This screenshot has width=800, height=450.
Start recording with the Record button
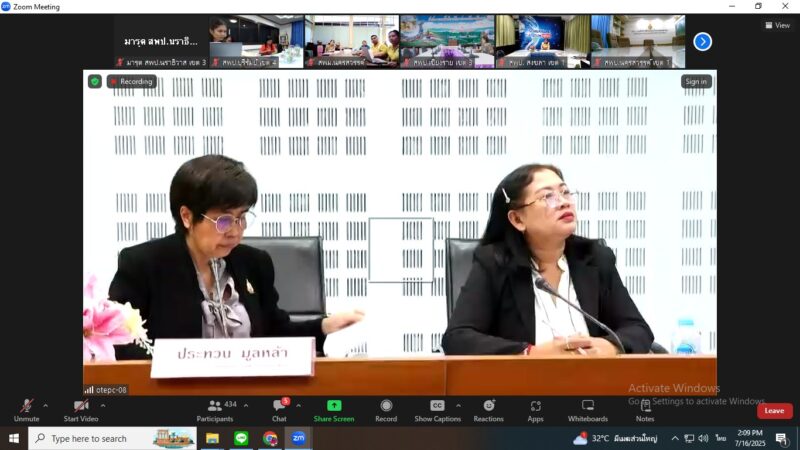(386, 409)
